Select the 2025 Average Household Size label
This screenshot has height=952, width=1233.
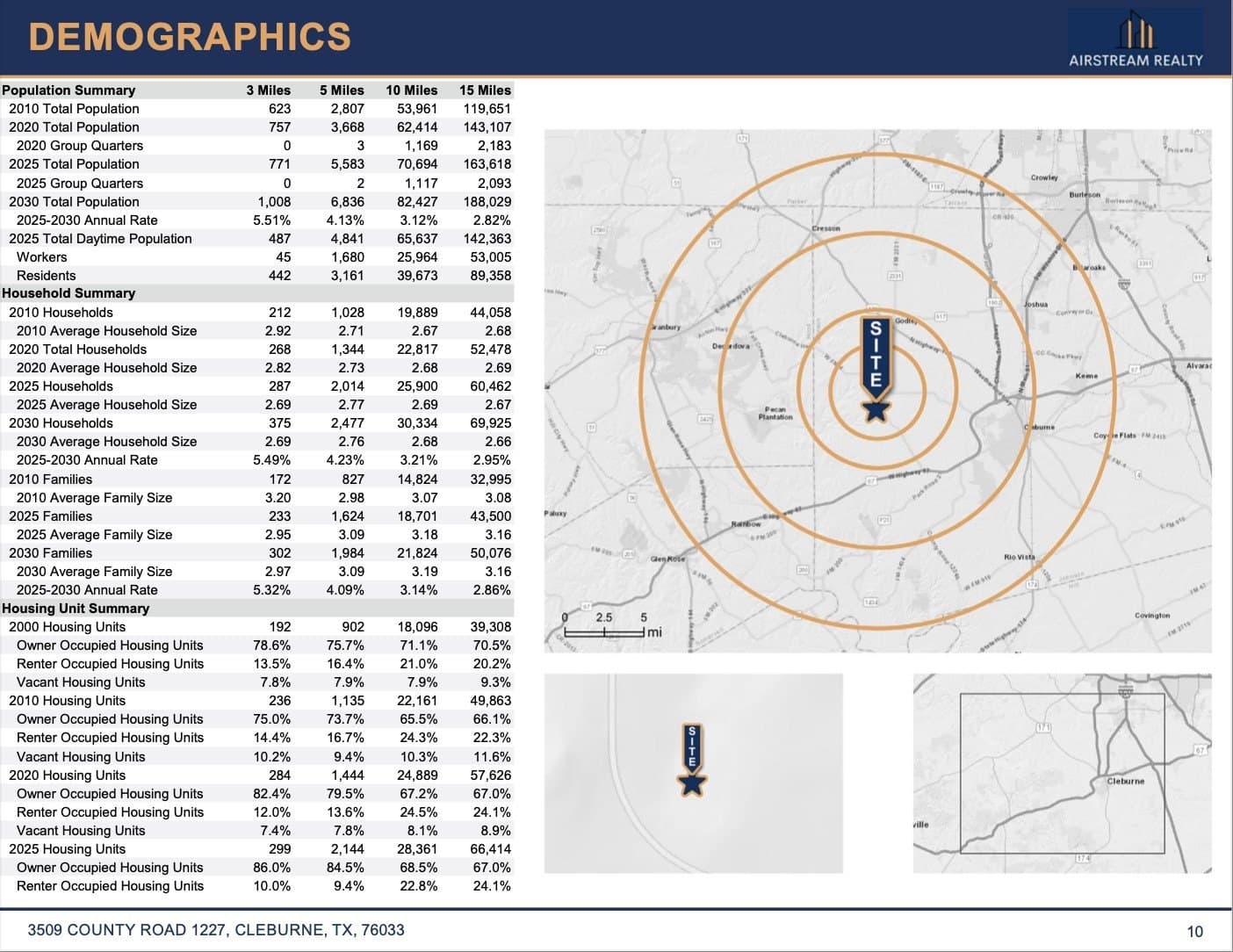point(106,404)
